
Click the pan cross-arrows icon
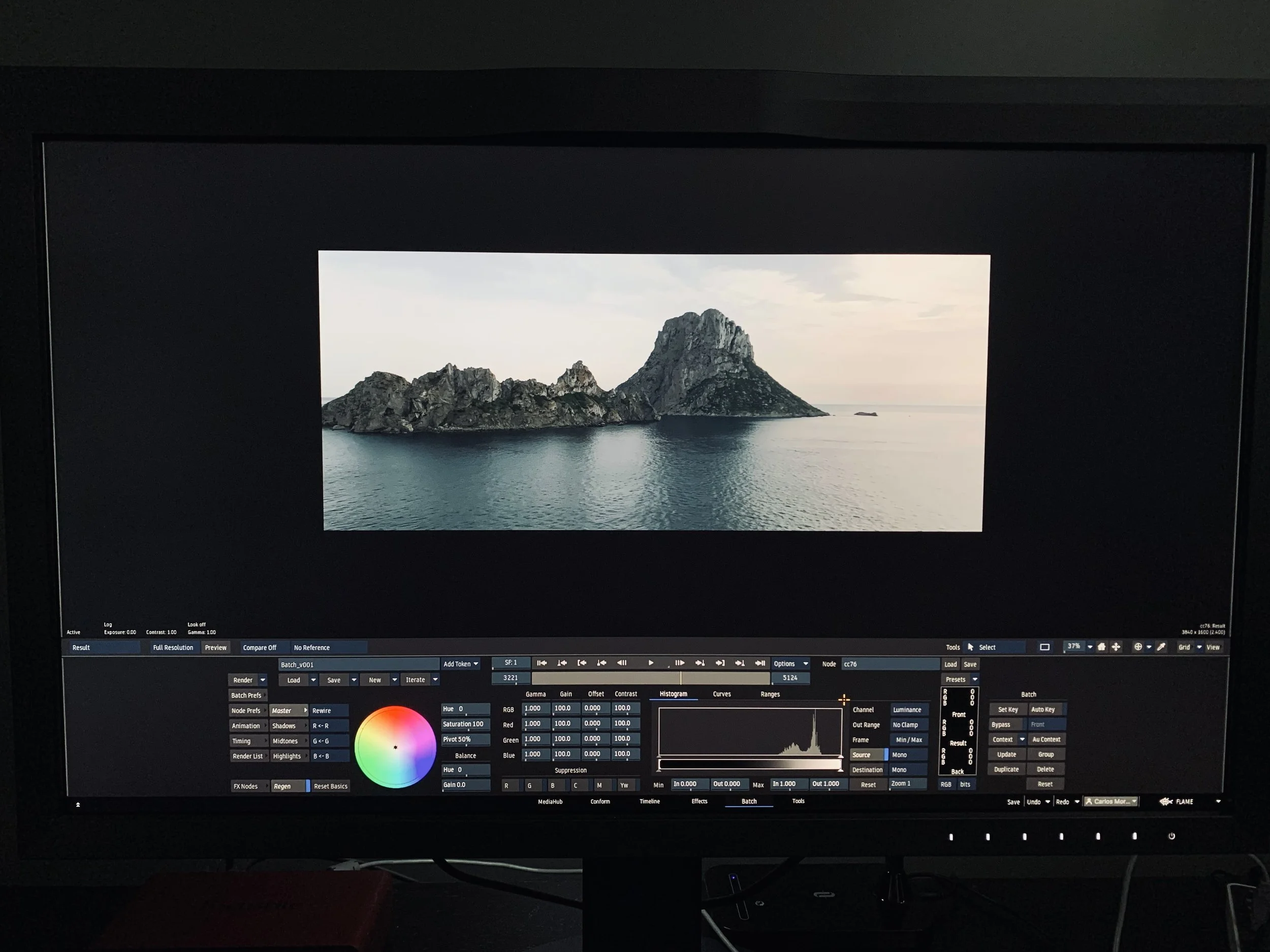click(x=1116, y=647)
